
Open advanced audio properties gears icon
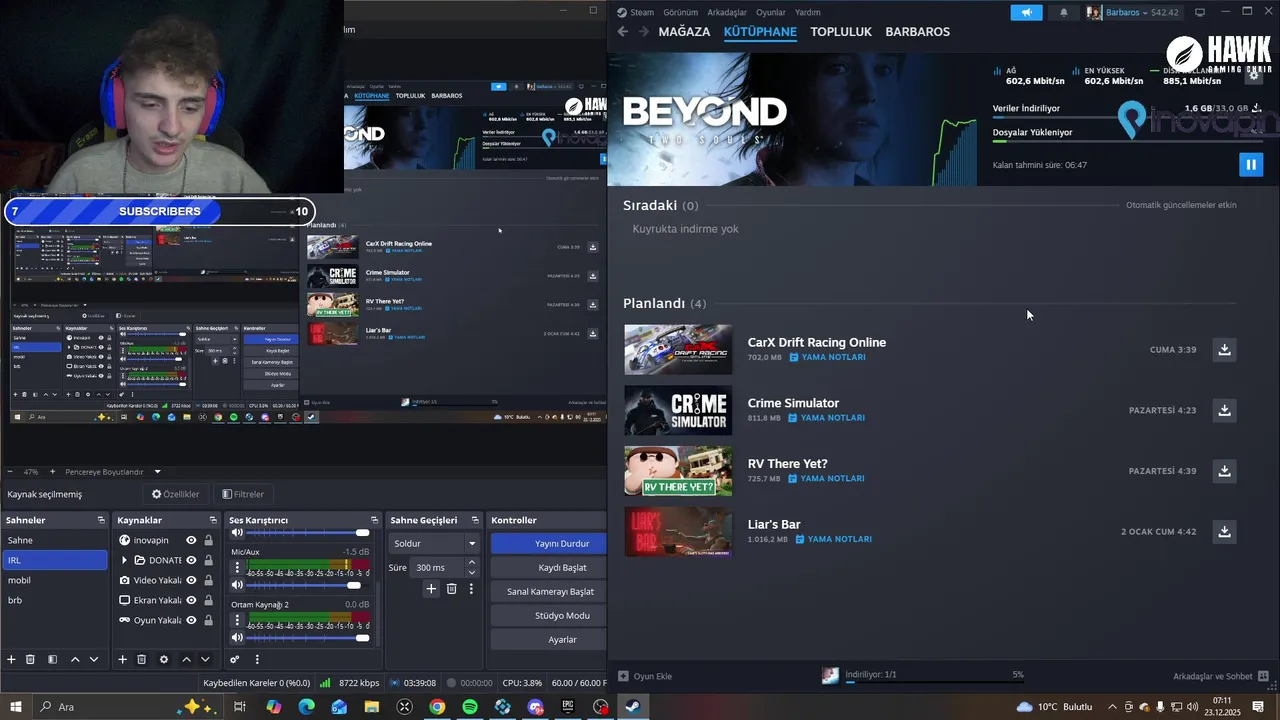tap(235, 659)
